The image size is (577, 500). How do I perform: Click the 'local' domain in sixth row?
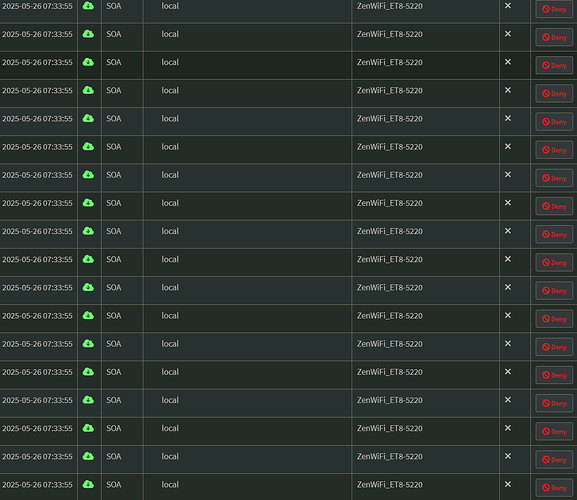[170, 146]
